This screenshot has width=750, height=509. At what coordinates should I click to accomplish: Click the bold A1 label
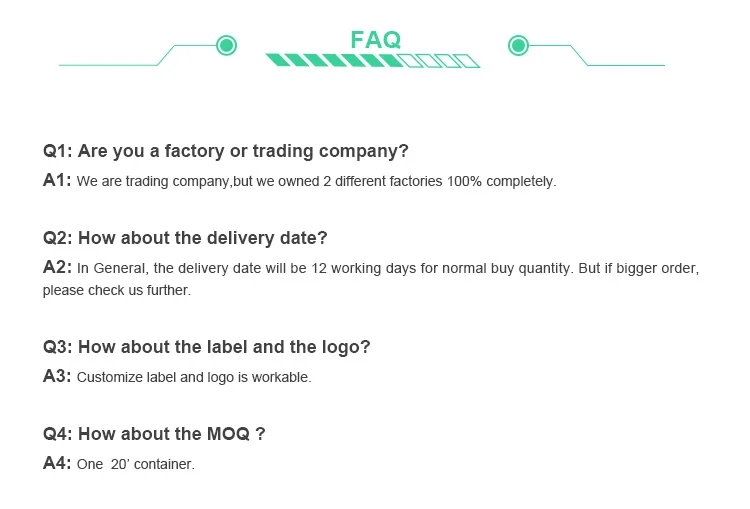pos(57,180)
